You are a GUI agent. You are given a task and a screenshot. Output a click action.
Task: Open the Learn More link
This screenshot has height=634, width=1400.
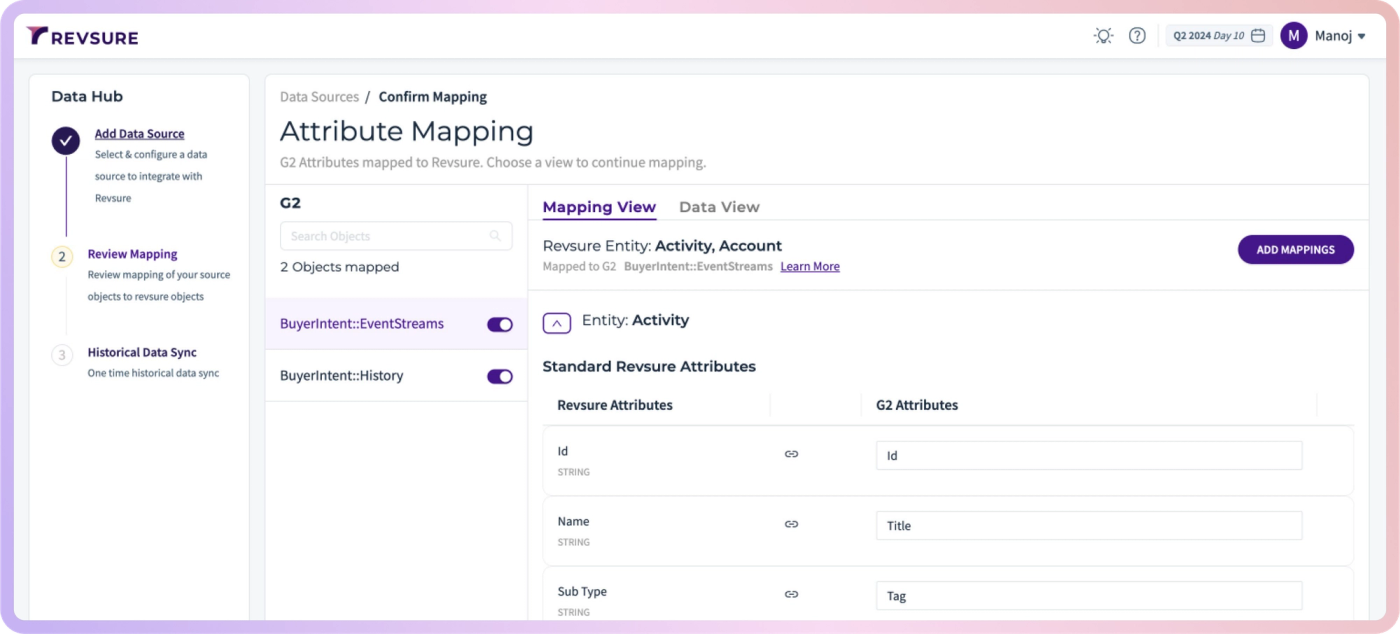coord(810,267)
